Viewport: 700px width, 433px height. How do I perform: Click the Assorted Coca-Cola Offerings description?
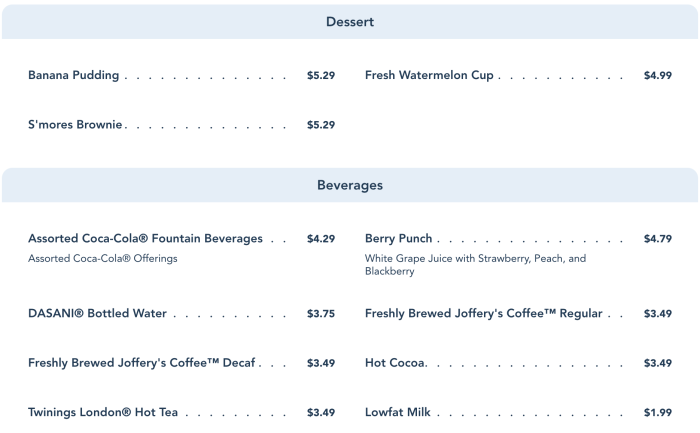coord(102,259)
